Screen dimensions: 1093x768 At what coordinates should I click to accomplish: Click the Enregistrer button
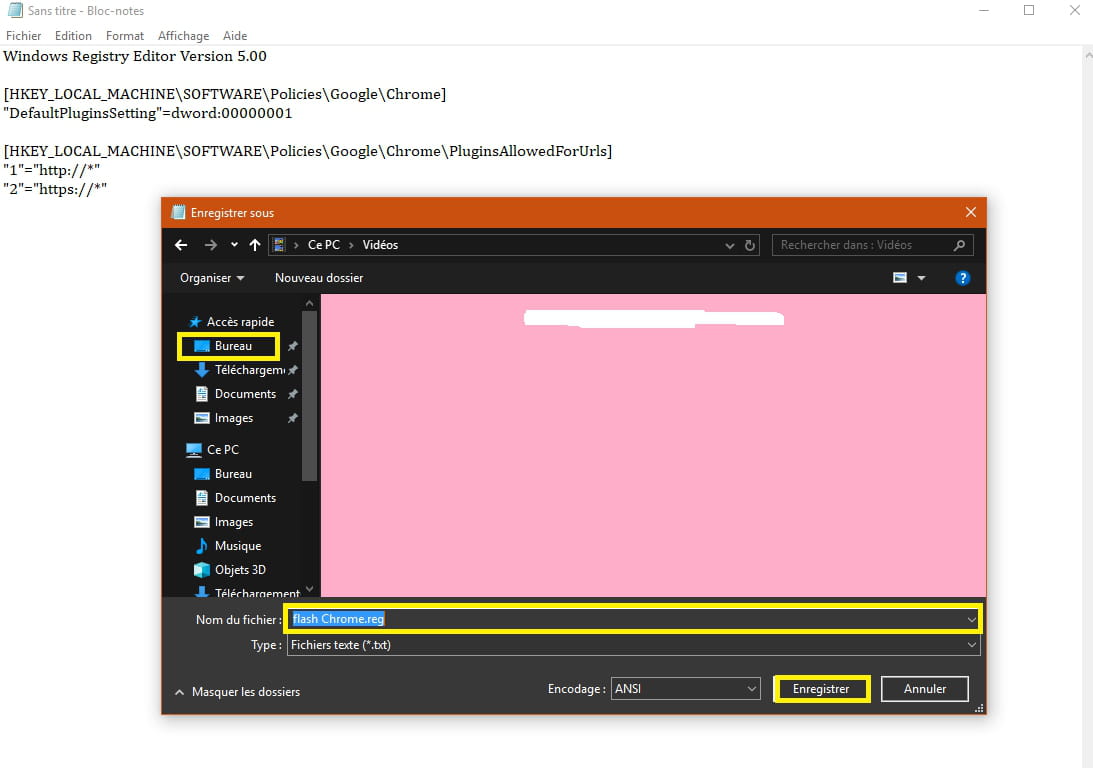[821, 689]
